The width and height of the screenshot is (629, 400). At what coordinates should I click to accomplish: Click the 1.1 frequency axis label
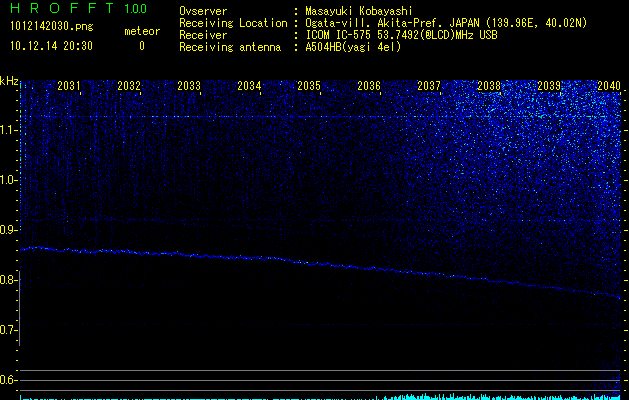[x=9, y=130]
